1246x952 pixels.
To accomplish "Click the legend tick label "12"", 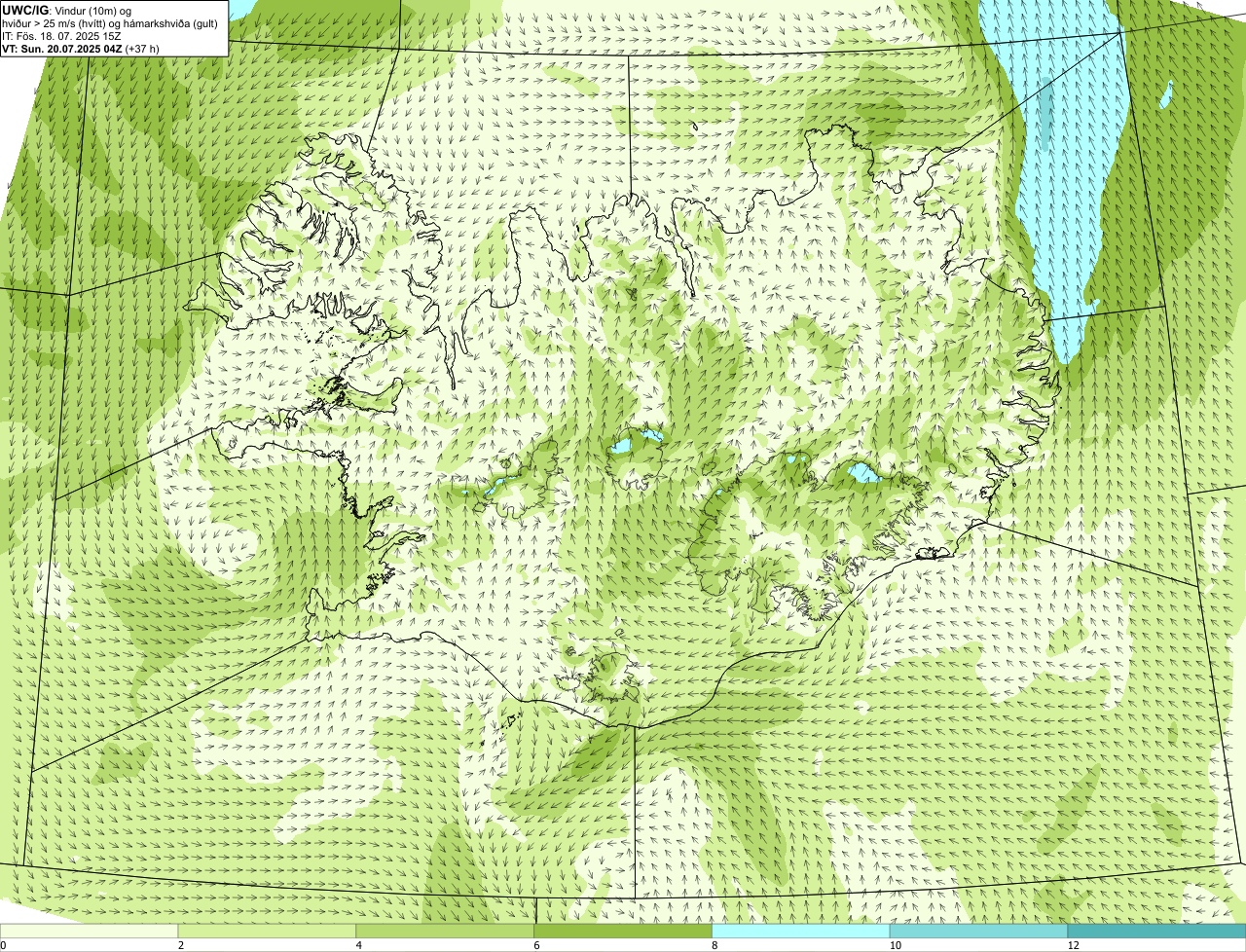I will pyautogui.click(x=1072, y=945).
